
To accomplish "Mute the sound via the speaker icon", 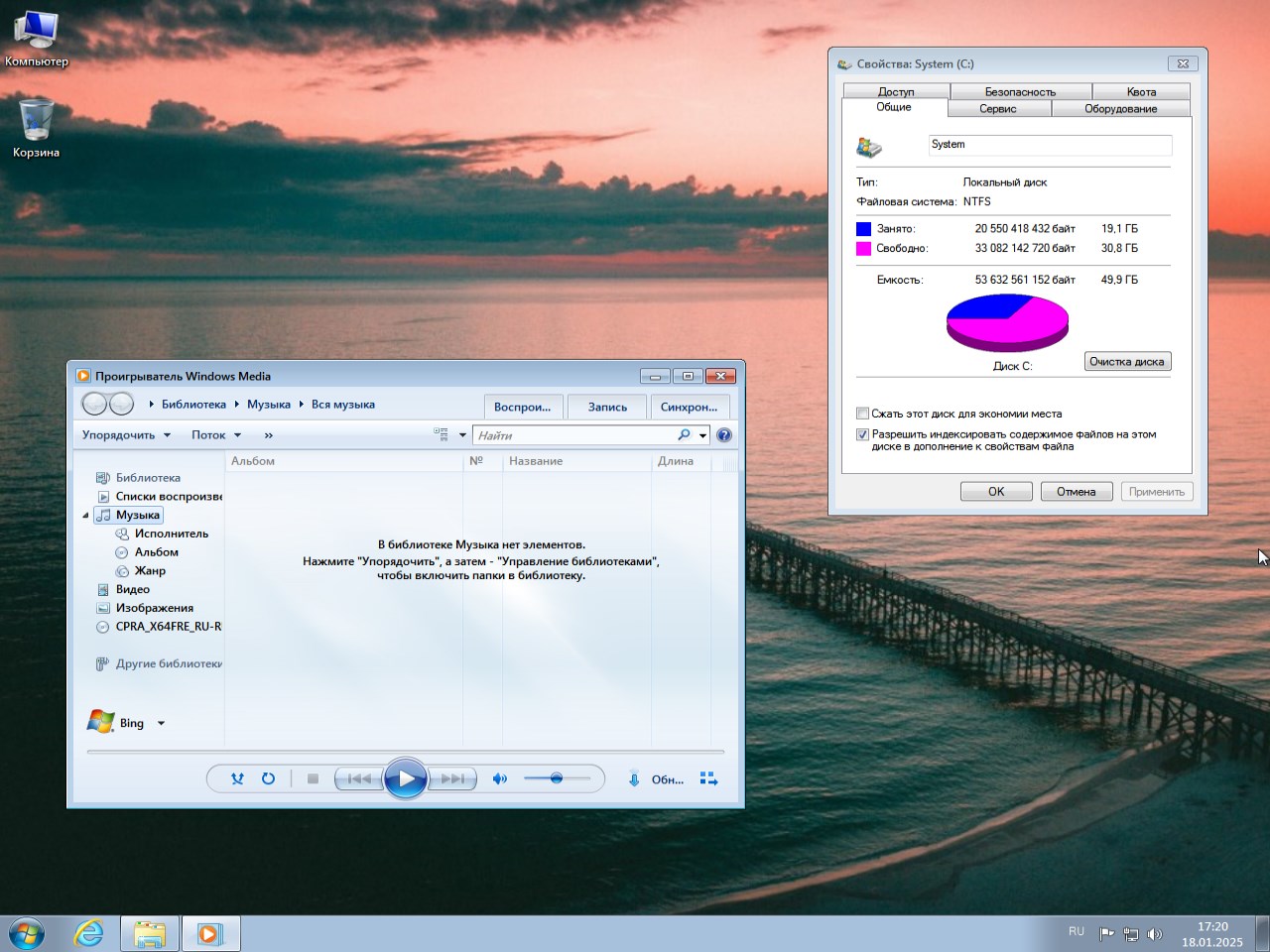I will click(x=500, y=778).
